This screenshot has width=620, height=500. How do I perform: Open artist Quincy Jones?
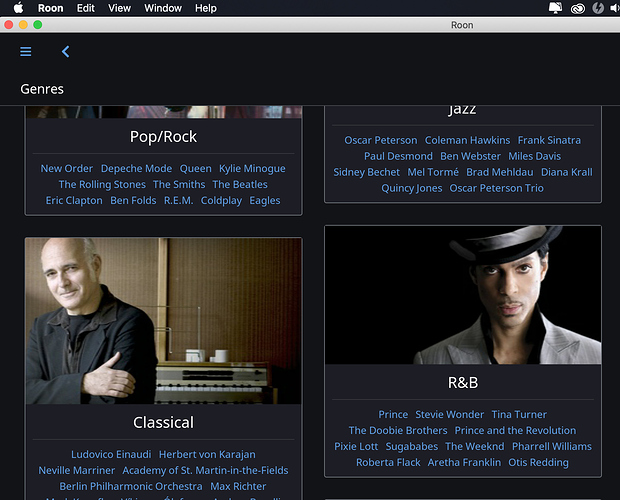coord(412,188)
